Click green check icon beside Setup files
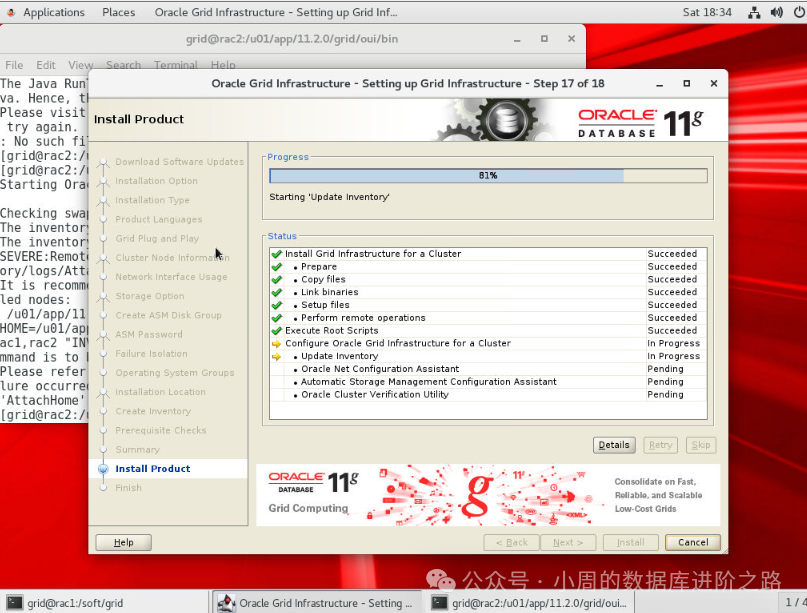This screenshot has height=613, width=807. click(276, 305)
